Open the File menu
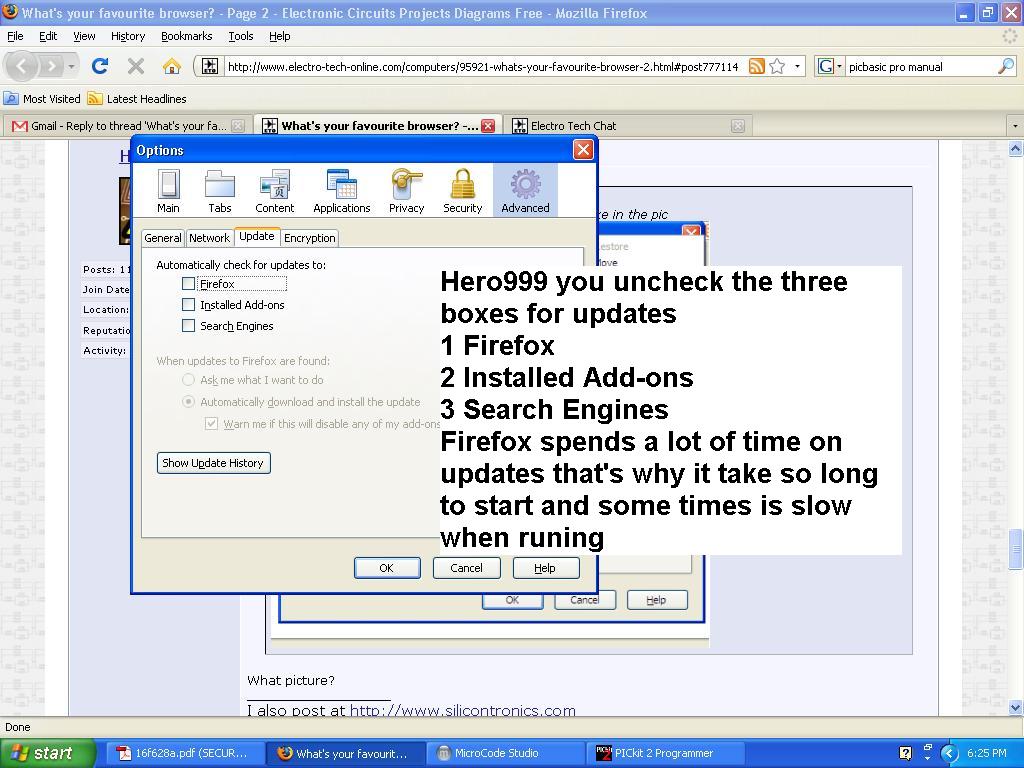 click(15, 36)
